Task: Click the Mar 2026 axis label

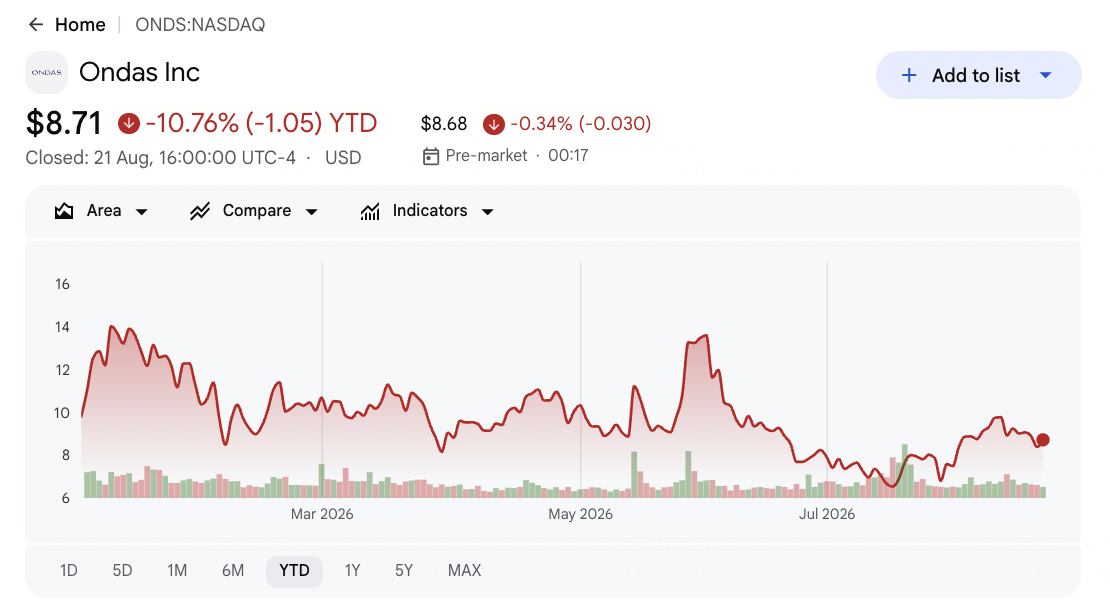Action: [322, 514]
